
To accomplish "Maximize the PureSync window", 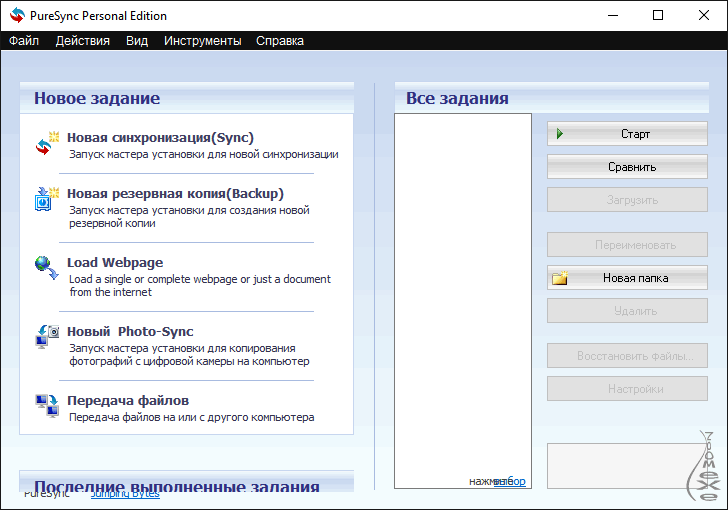I will tap(658, 15).
